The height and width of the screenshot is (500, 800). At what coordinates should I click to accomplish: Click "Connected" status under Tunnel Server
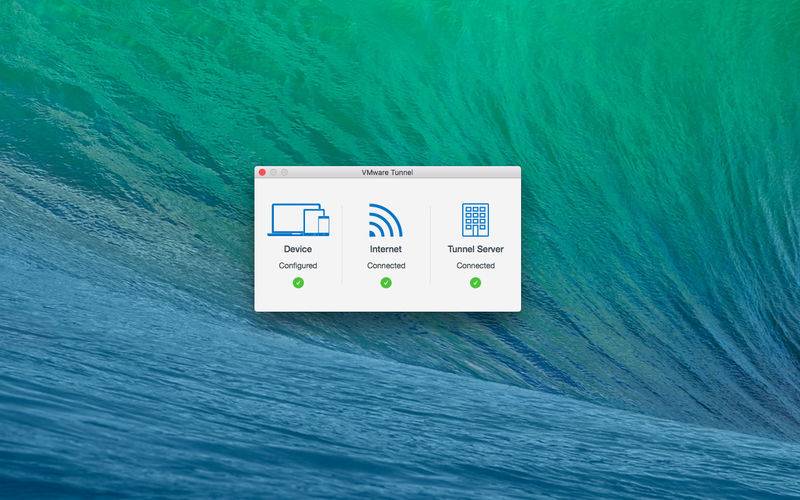pos(476,265)
